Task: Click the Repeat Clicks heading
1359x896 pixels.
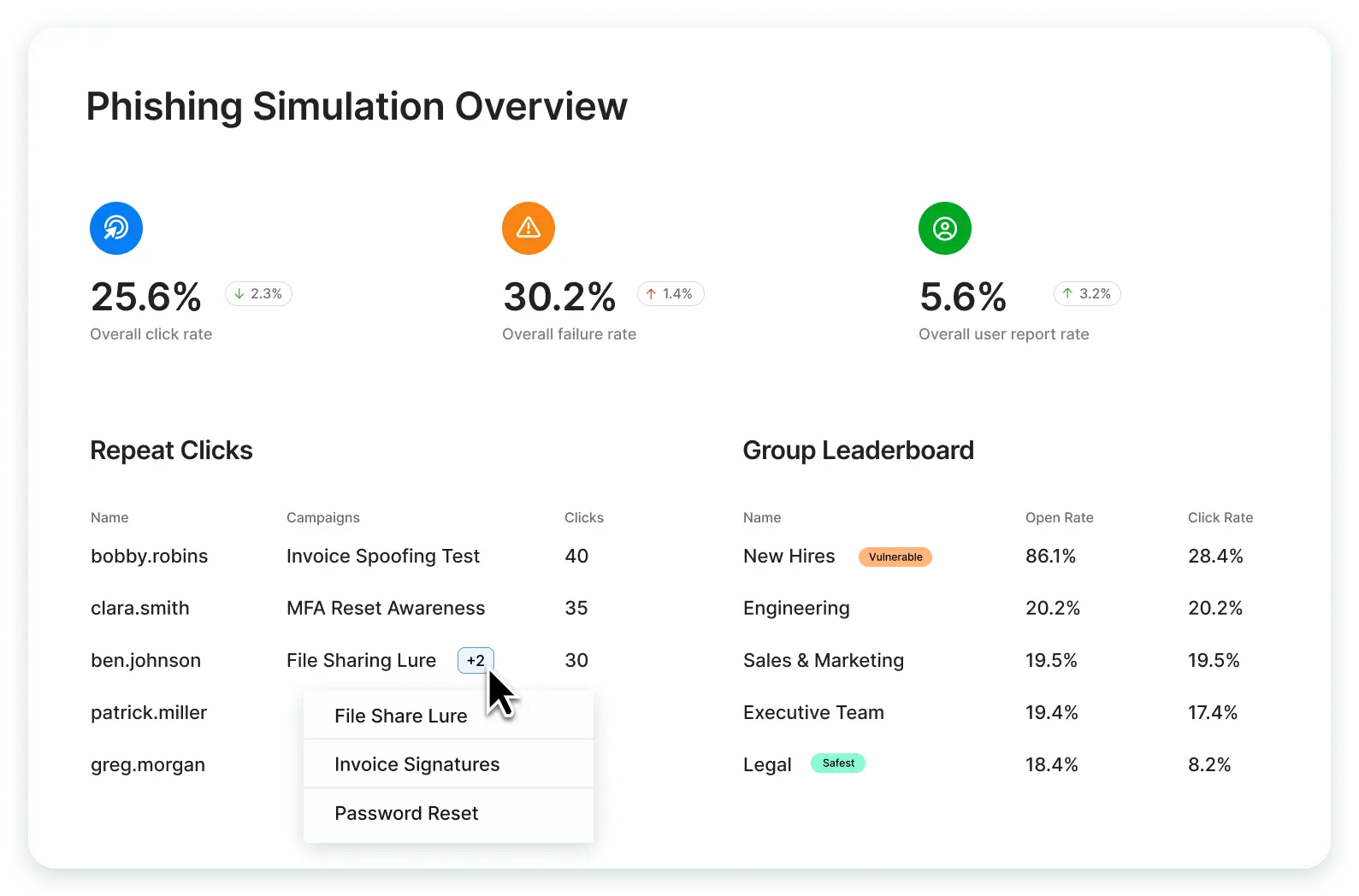Action: [x=172, y=451]
